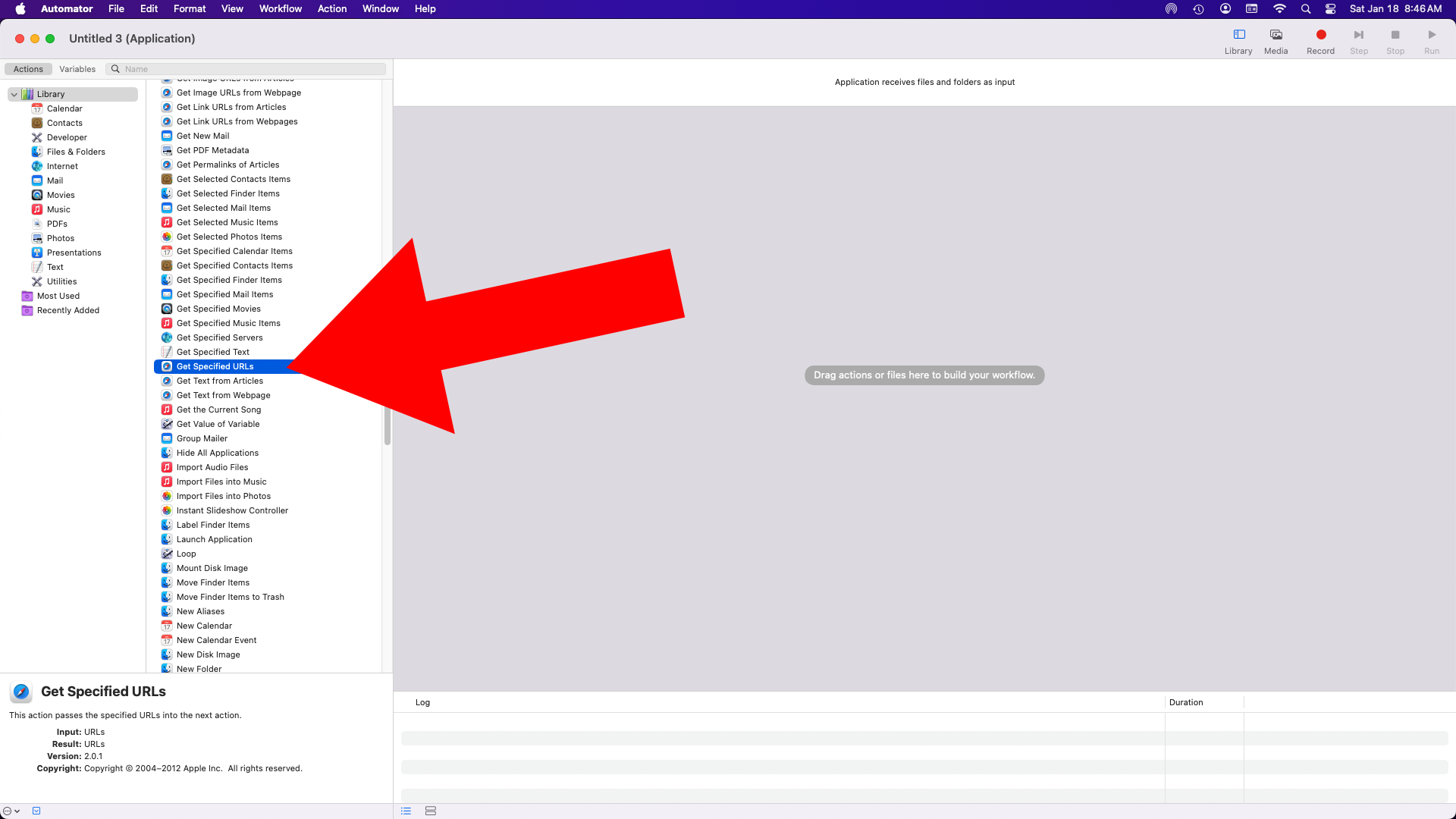Click the actions list scrollbar
Image resolution: width=1456 pixels, height=819 pixels.
click(x=388, y=426)
